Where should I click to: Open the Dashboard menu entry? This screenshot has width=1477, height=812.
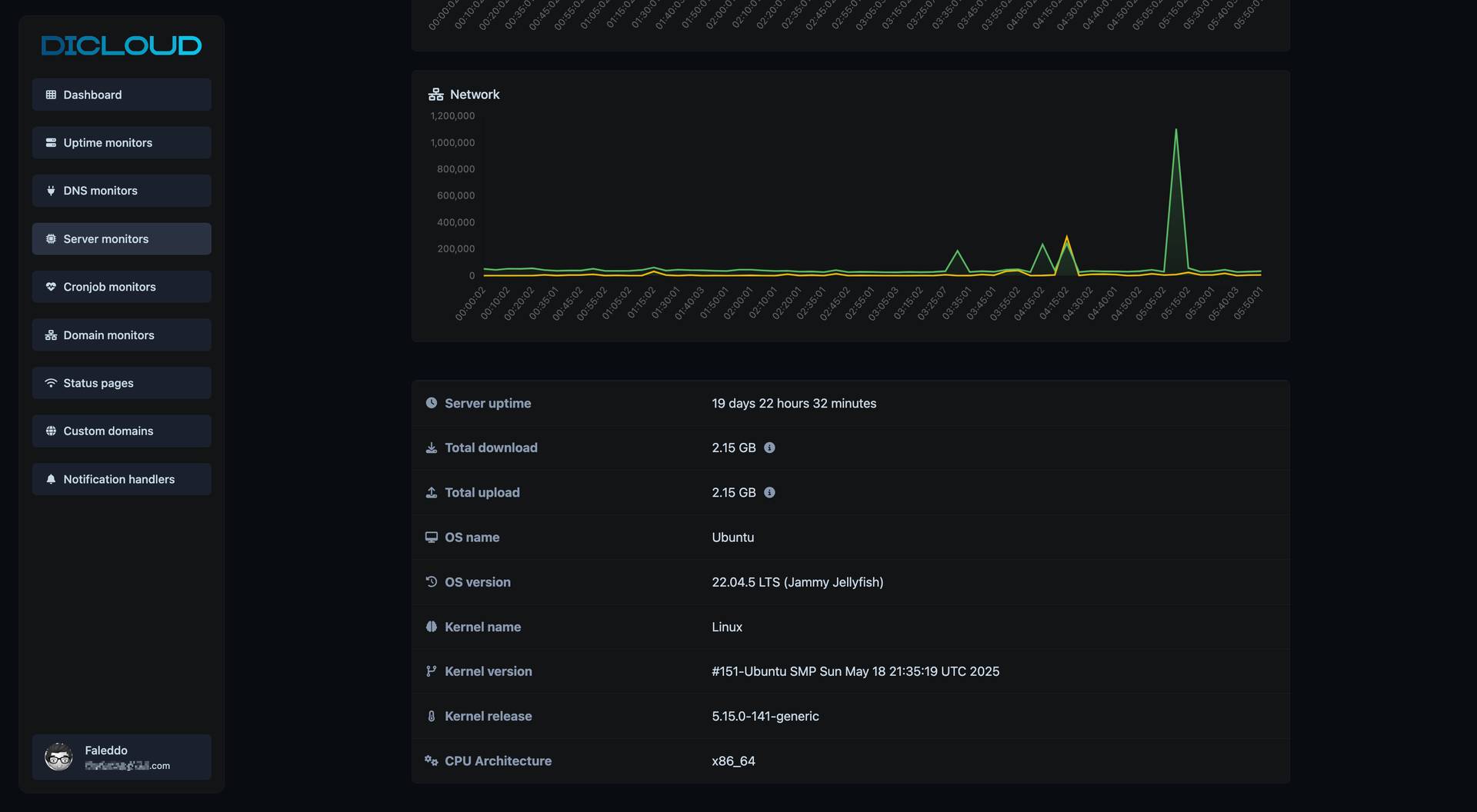click(x=92, y=95)
